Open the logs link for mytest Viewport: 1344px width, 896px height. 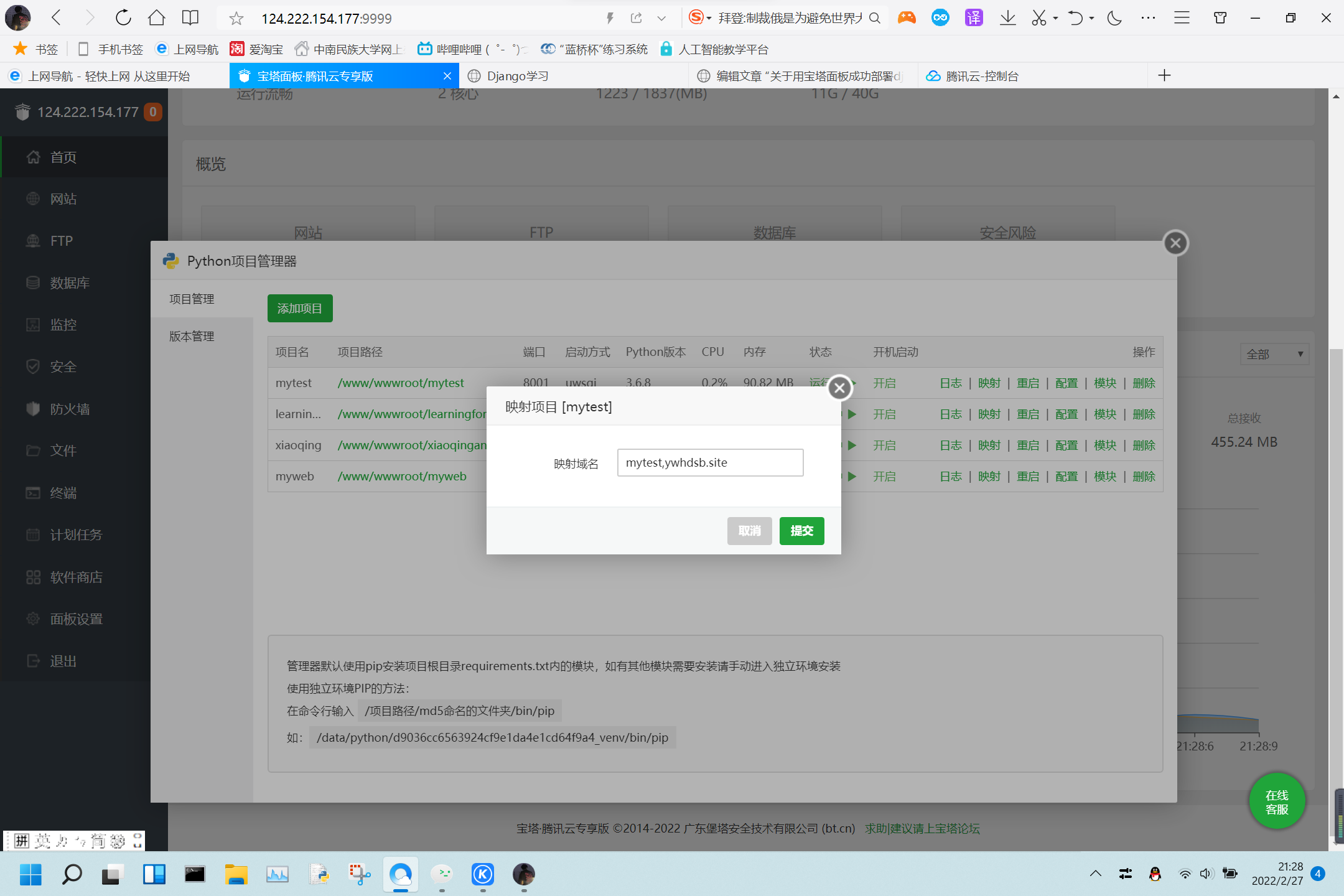tap(951, 383)
